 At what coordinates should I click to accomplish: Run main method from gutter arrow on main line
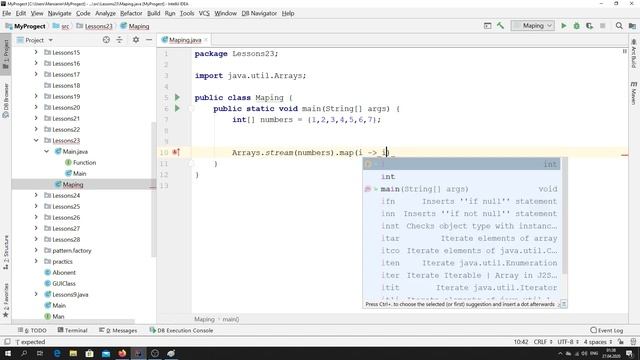tap(177, 108)
